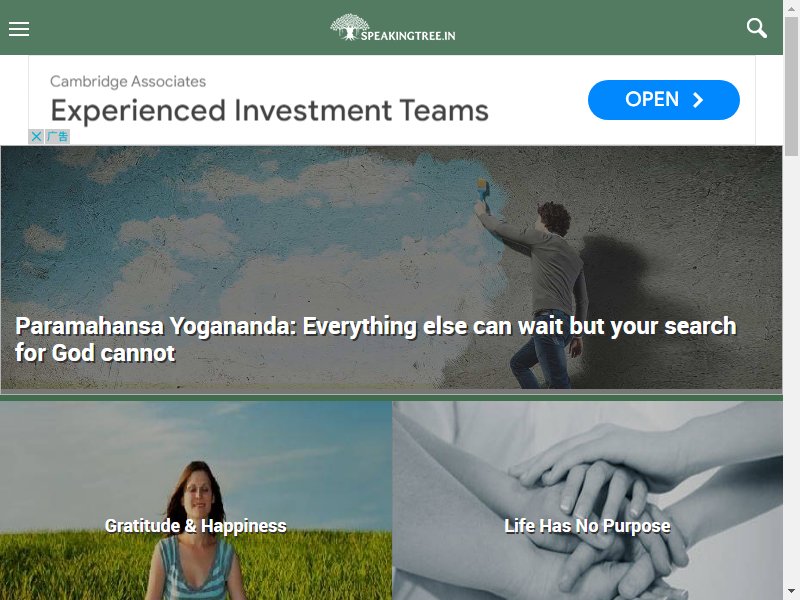Click the vertical scrollbar thumb
Image resolution: width=800 pixels, height=600 pixels.
point(791,86)
